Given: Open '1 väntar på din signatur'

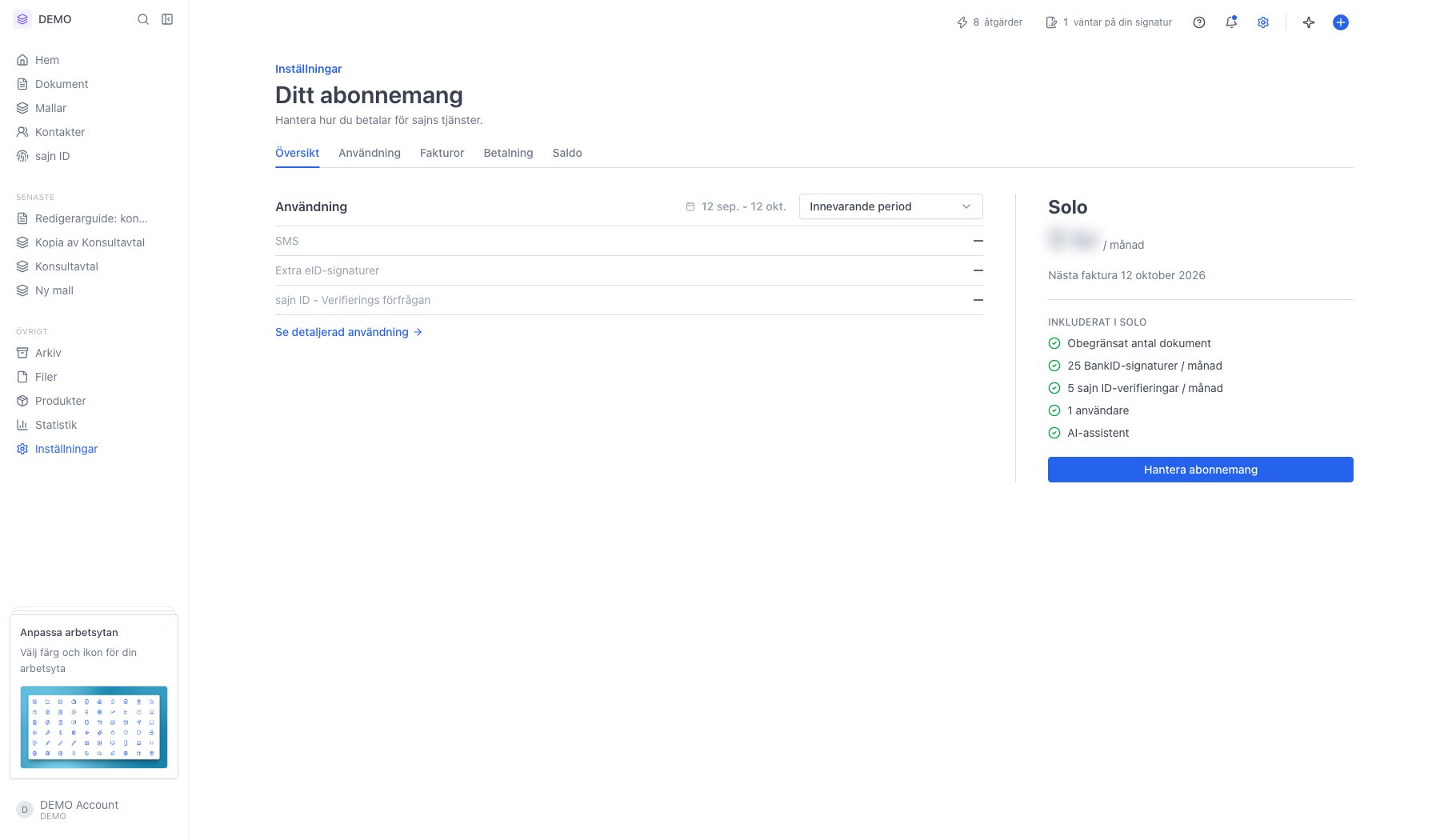Looking at the screenshot, I should pos(1109,22).
